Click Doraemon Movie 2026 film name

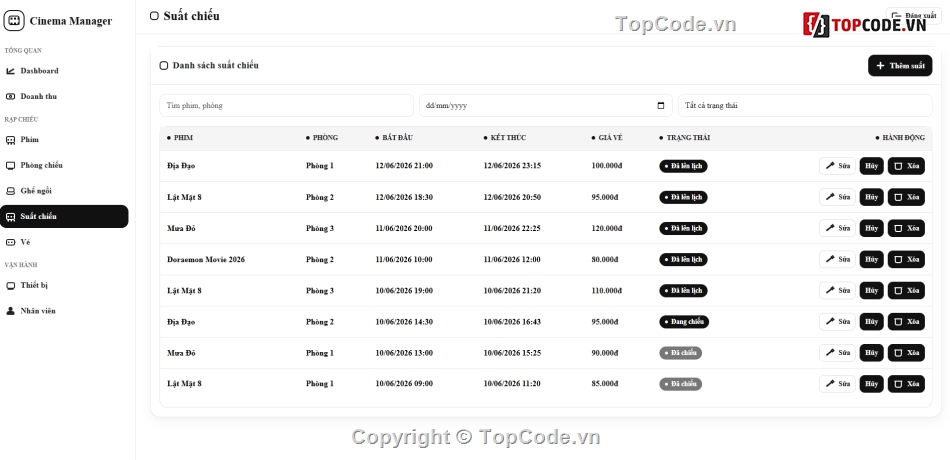point(206,259)
